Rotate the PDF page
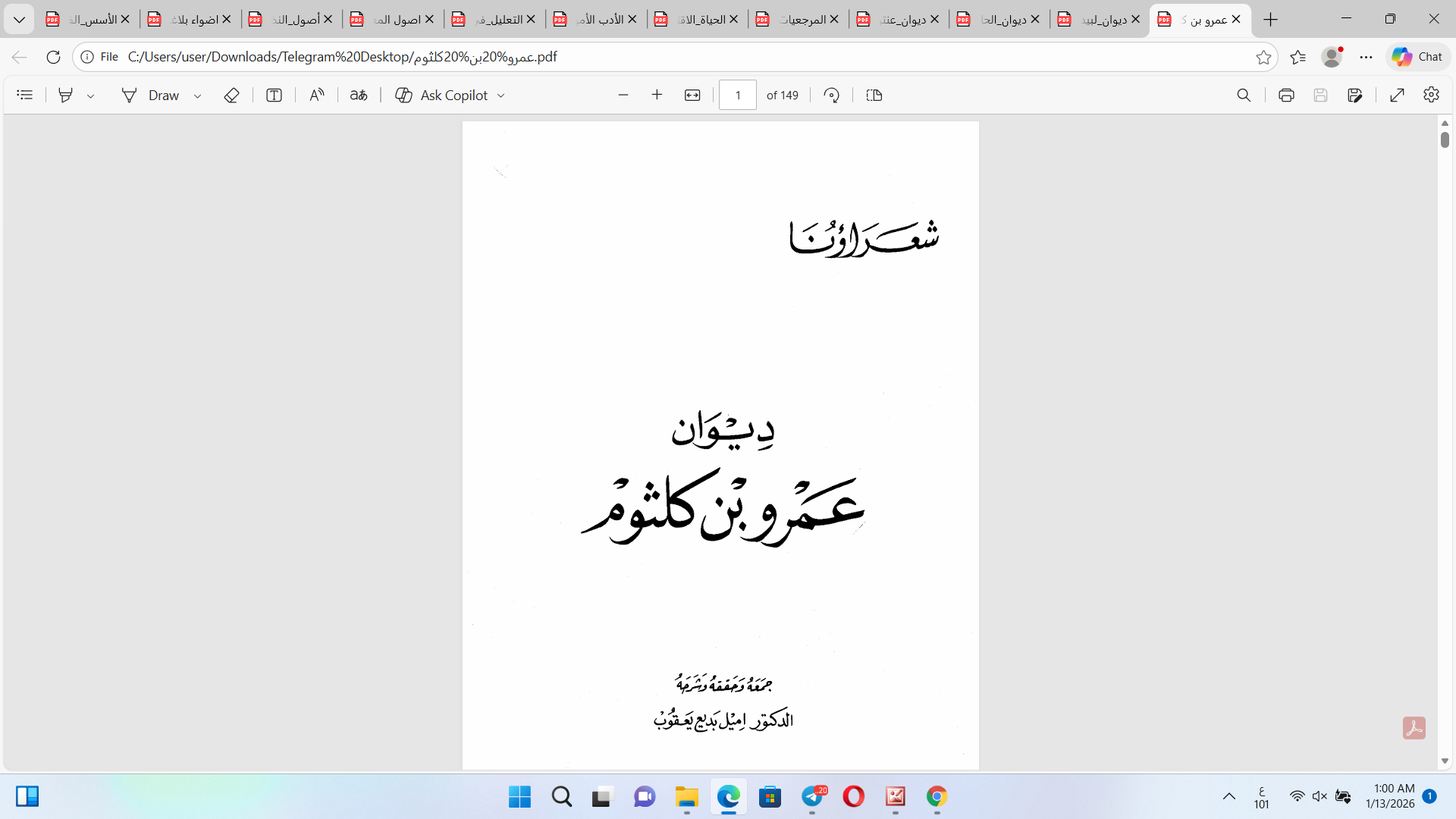The height and width of the screenshot is (819, 1456). [x=832, y=95]
